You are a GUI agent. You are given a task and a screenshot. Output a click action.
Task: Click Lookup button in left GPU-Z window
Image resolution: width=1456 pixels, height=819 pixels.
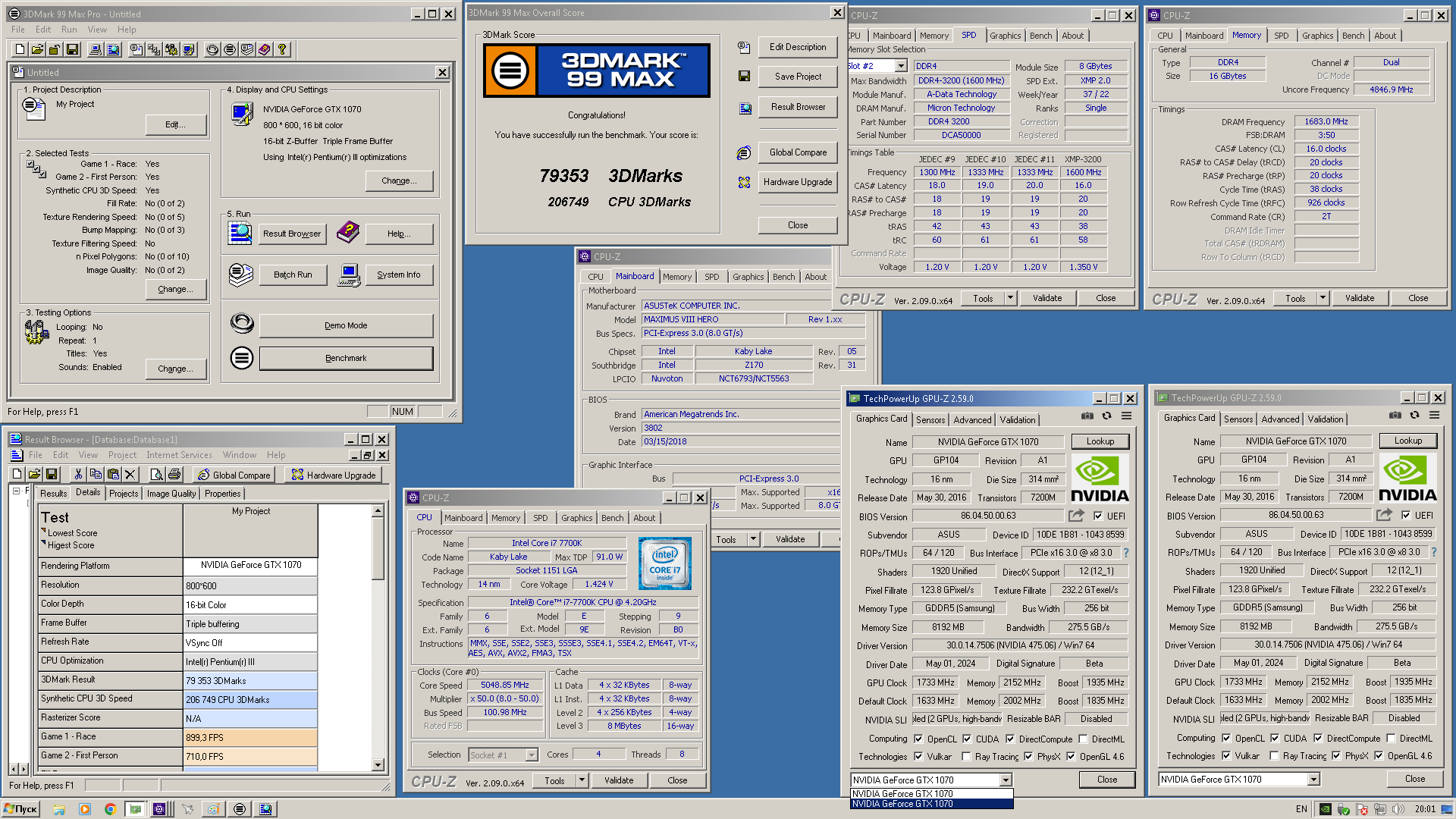tap(1100, 441)
